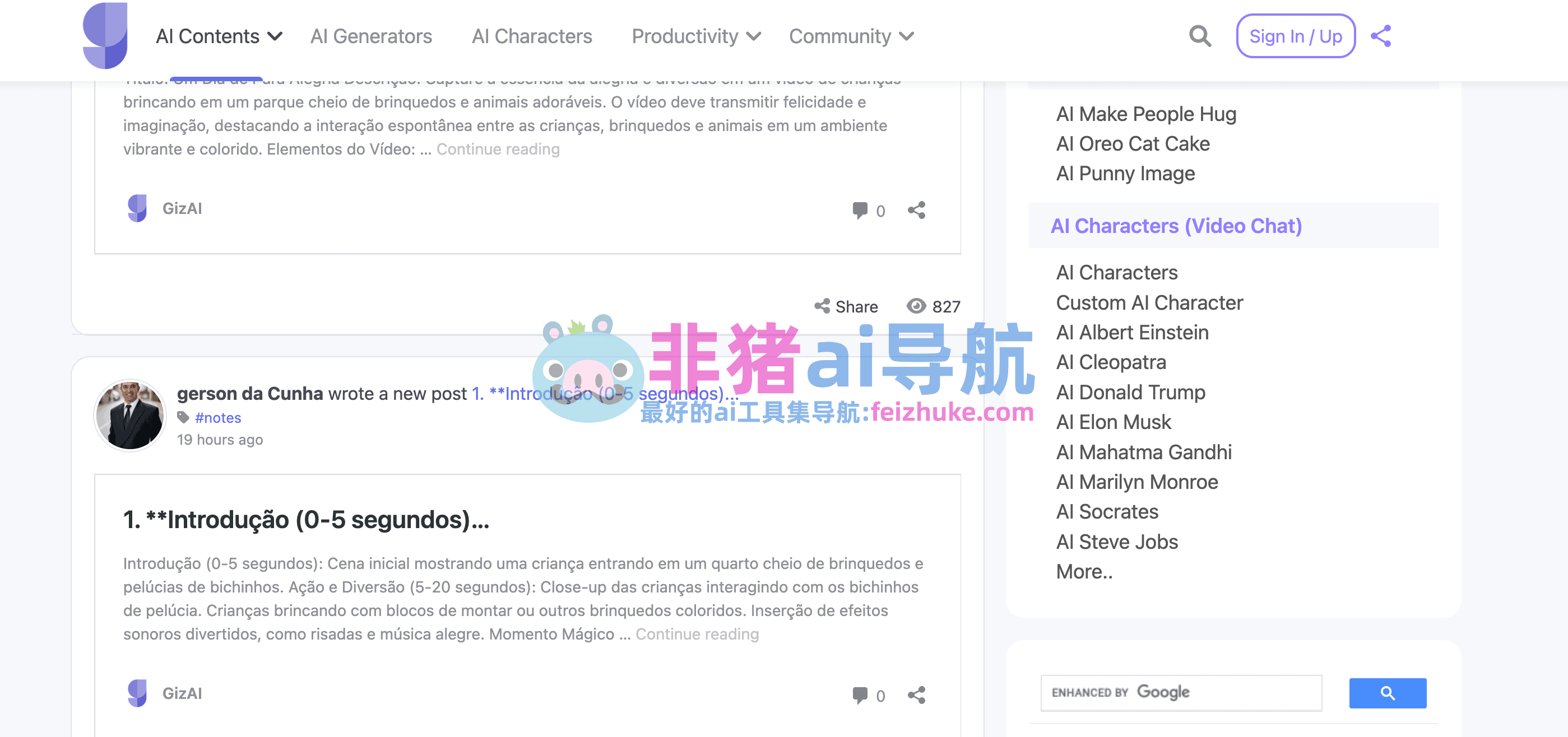This screenshot has width=1568, height=737.
Task: Click share icon on first post card
Action: tap(916, 211)
